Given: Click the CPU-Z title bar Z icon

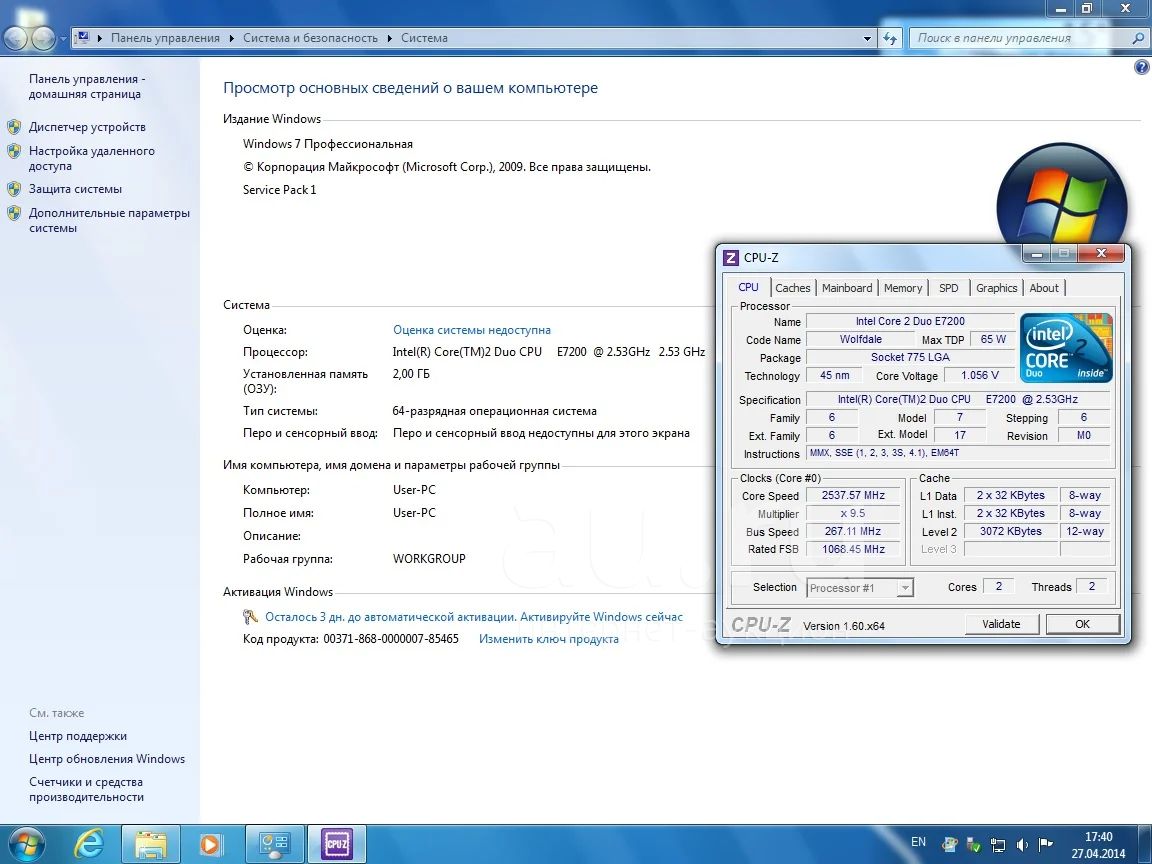Looking at the screenshot, I should click(730, 258).
